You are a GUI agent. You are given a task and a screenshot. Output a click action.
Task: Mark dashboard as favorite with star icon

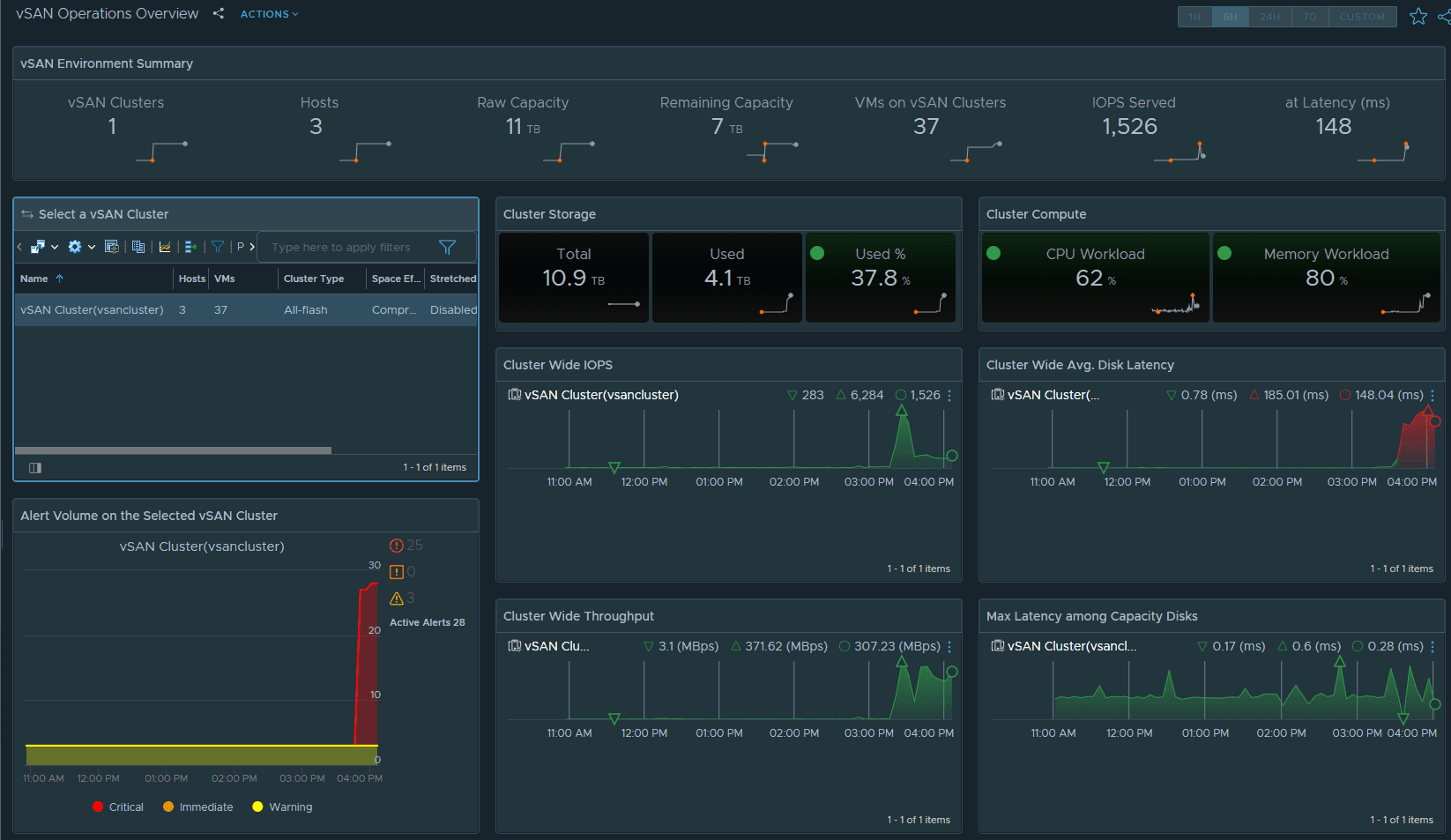tap(1418, 17)
